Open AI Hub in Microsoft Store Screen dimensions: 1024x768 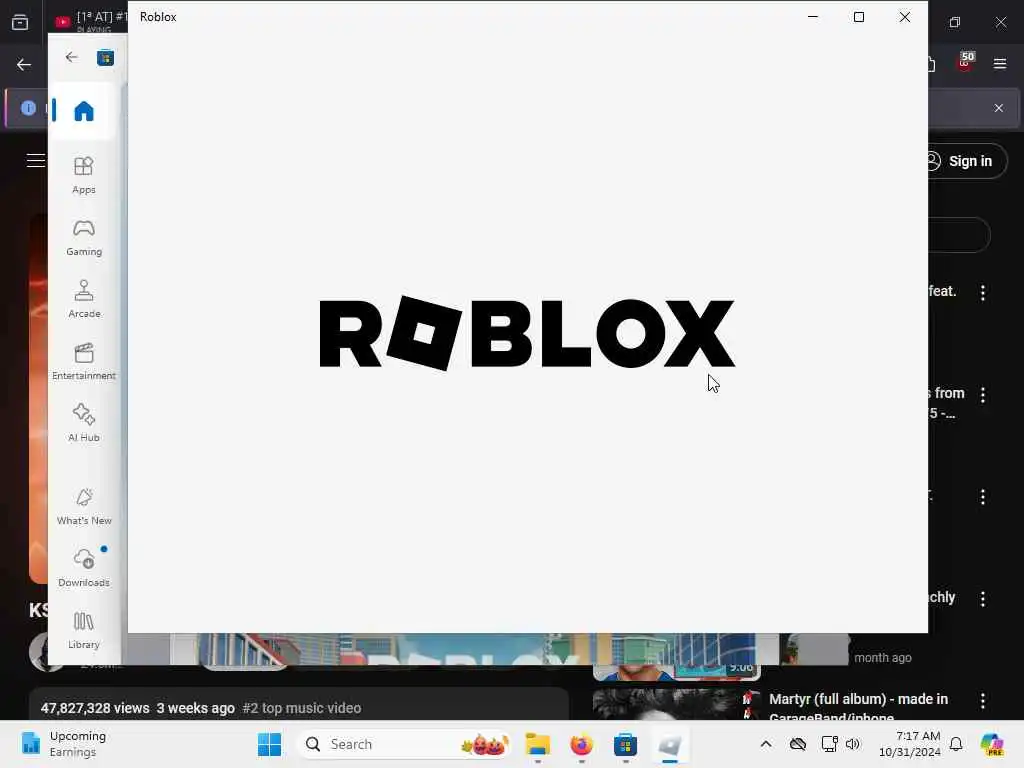[84, 423]
